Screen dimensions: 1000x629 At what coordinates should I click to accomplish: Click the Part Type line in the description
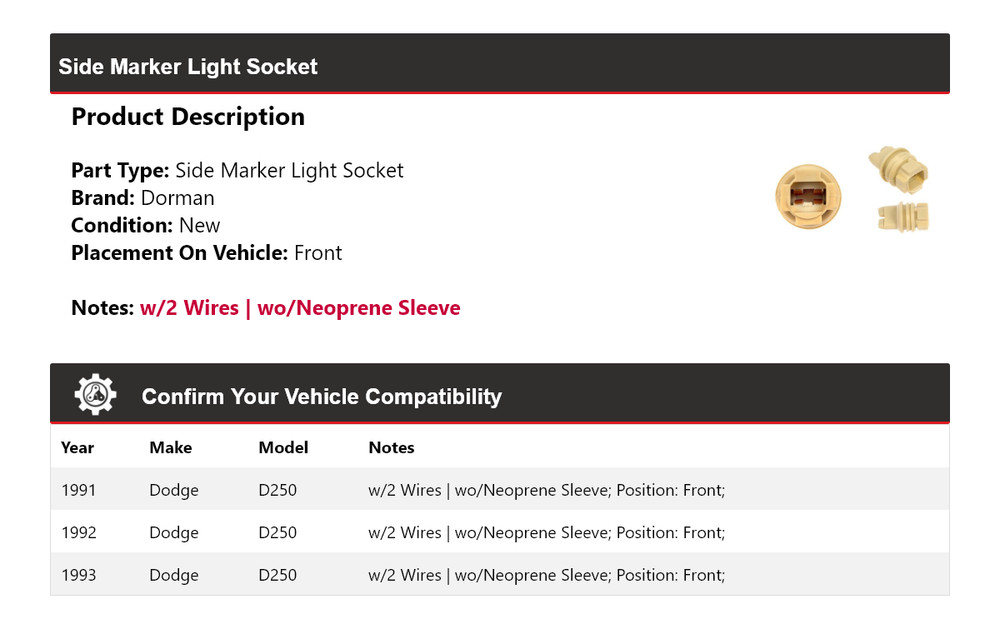(x=237, y=171)
